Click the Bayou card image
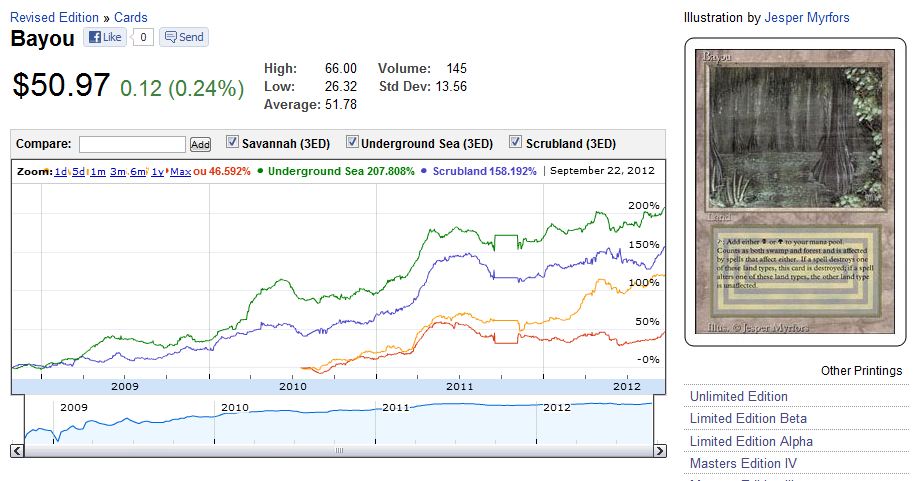The width and height of the screenshot is (921, 481). (796, 191)
